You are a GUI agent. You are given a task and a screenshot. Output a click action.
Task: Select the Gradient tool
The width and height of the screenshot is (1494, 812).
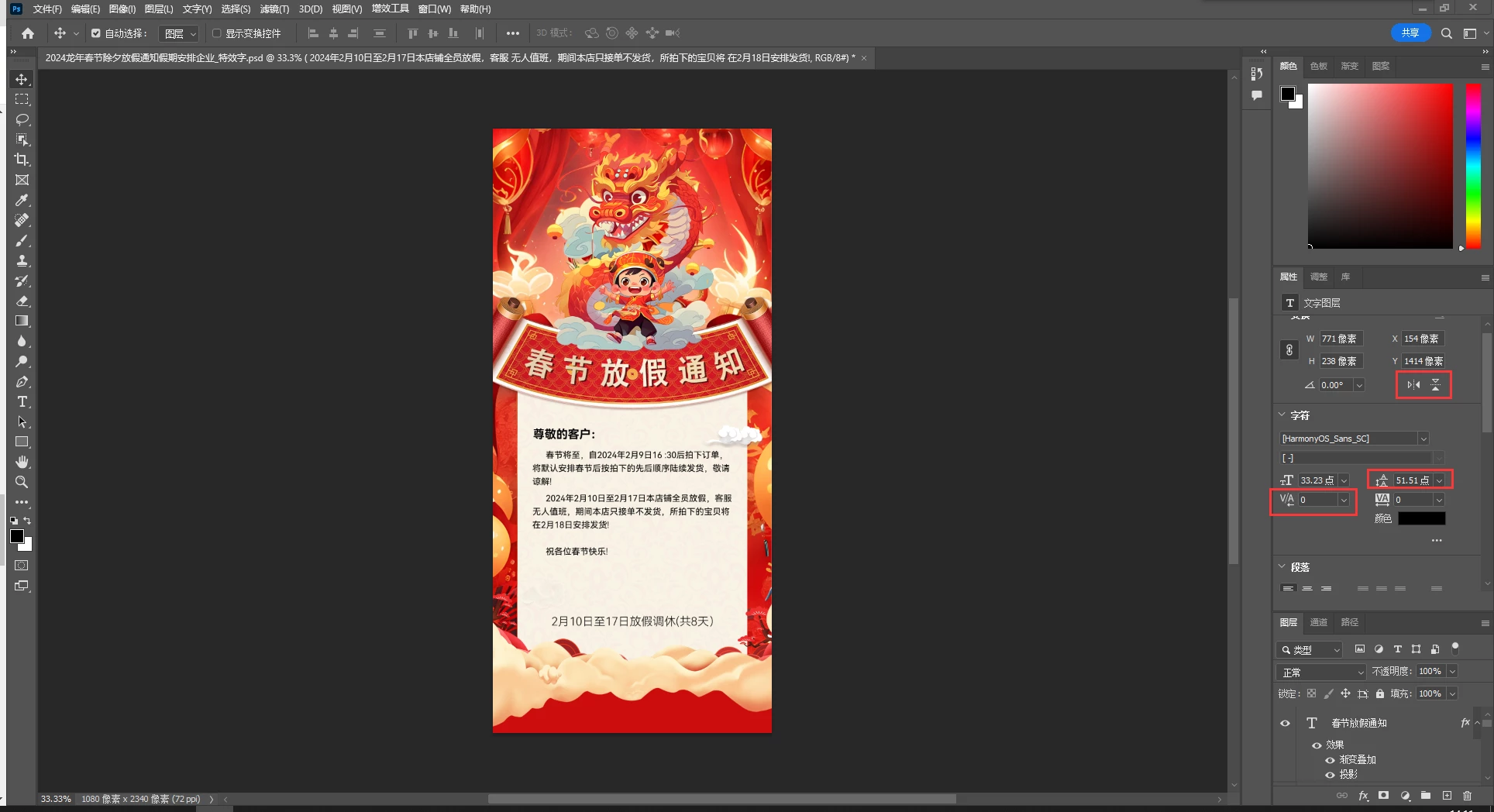pyautogui.click(x=22, y=321)
